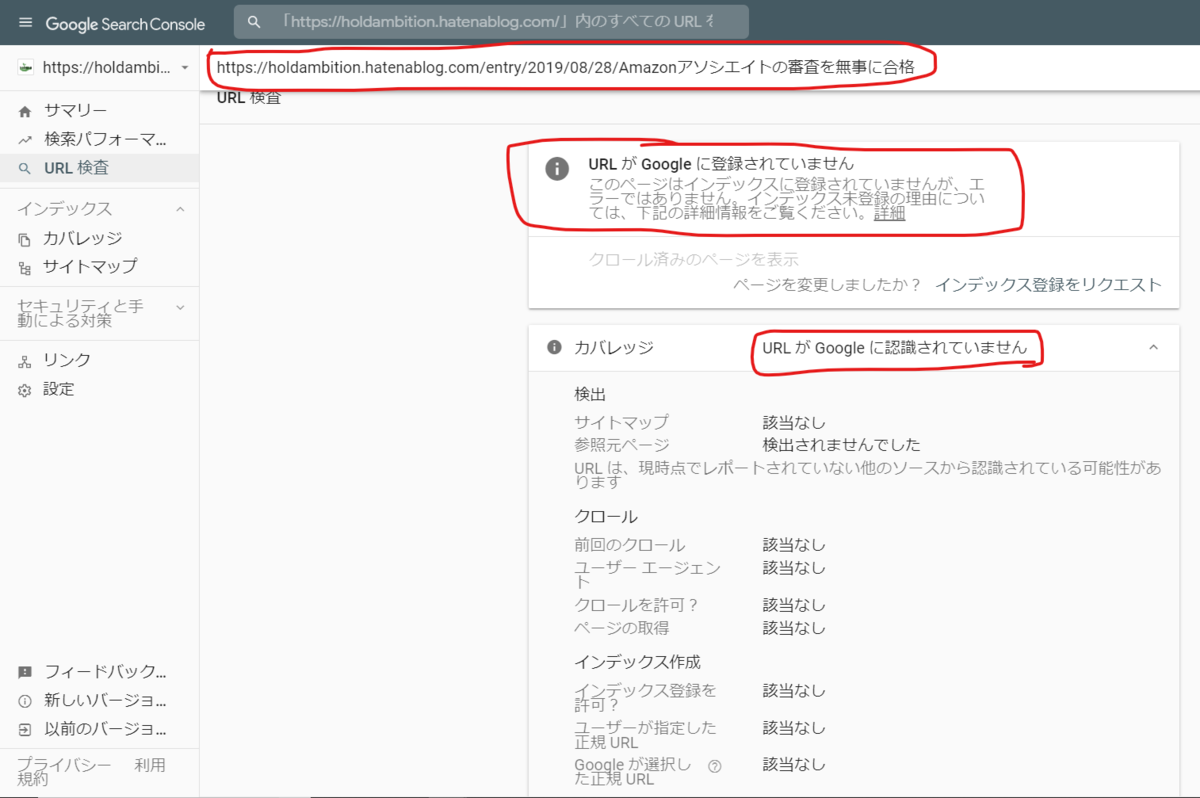Click the pages icon beside カバレッジ in sidebar

25,239
